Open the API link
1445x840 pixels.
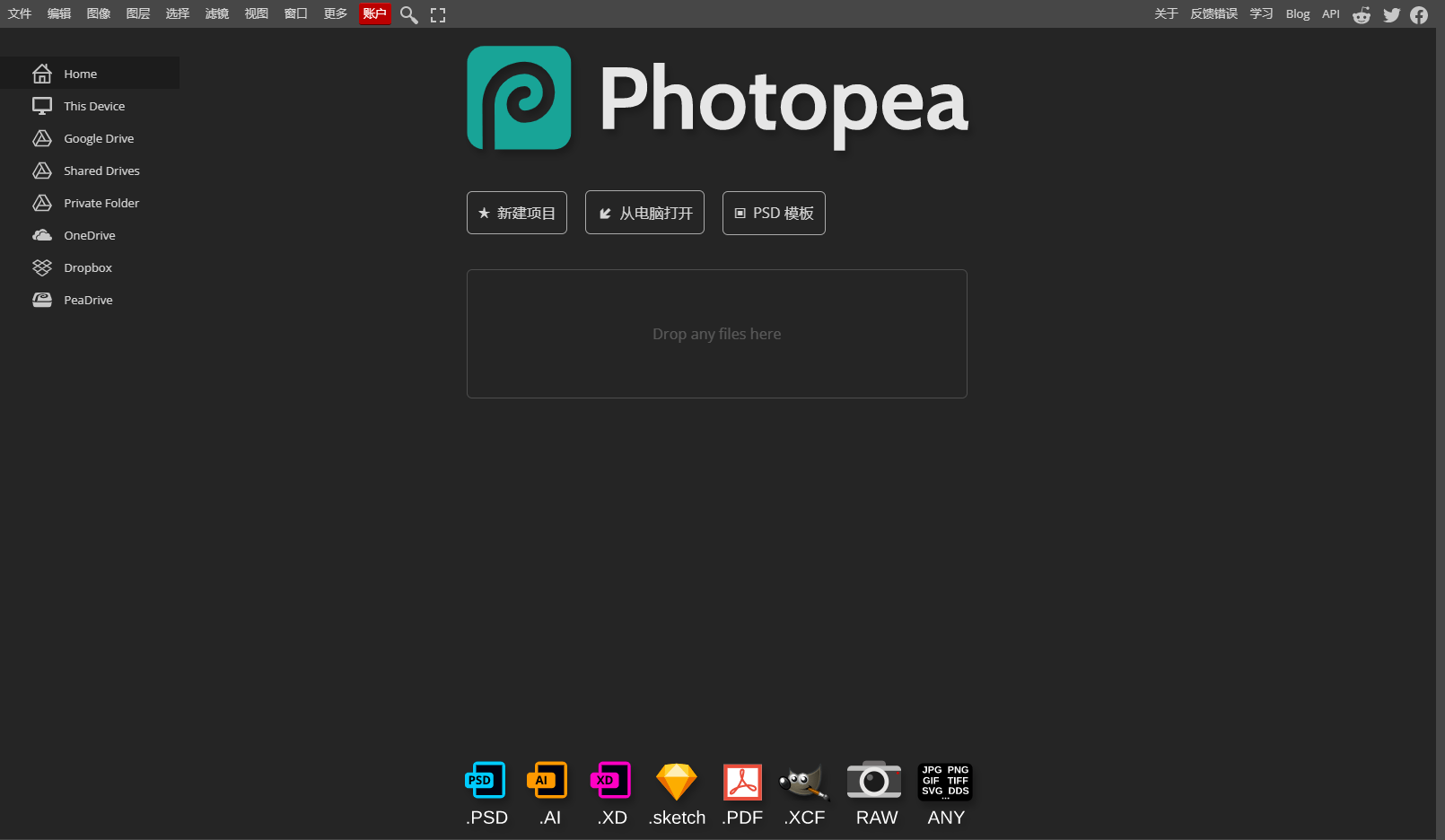point(1330,13)
